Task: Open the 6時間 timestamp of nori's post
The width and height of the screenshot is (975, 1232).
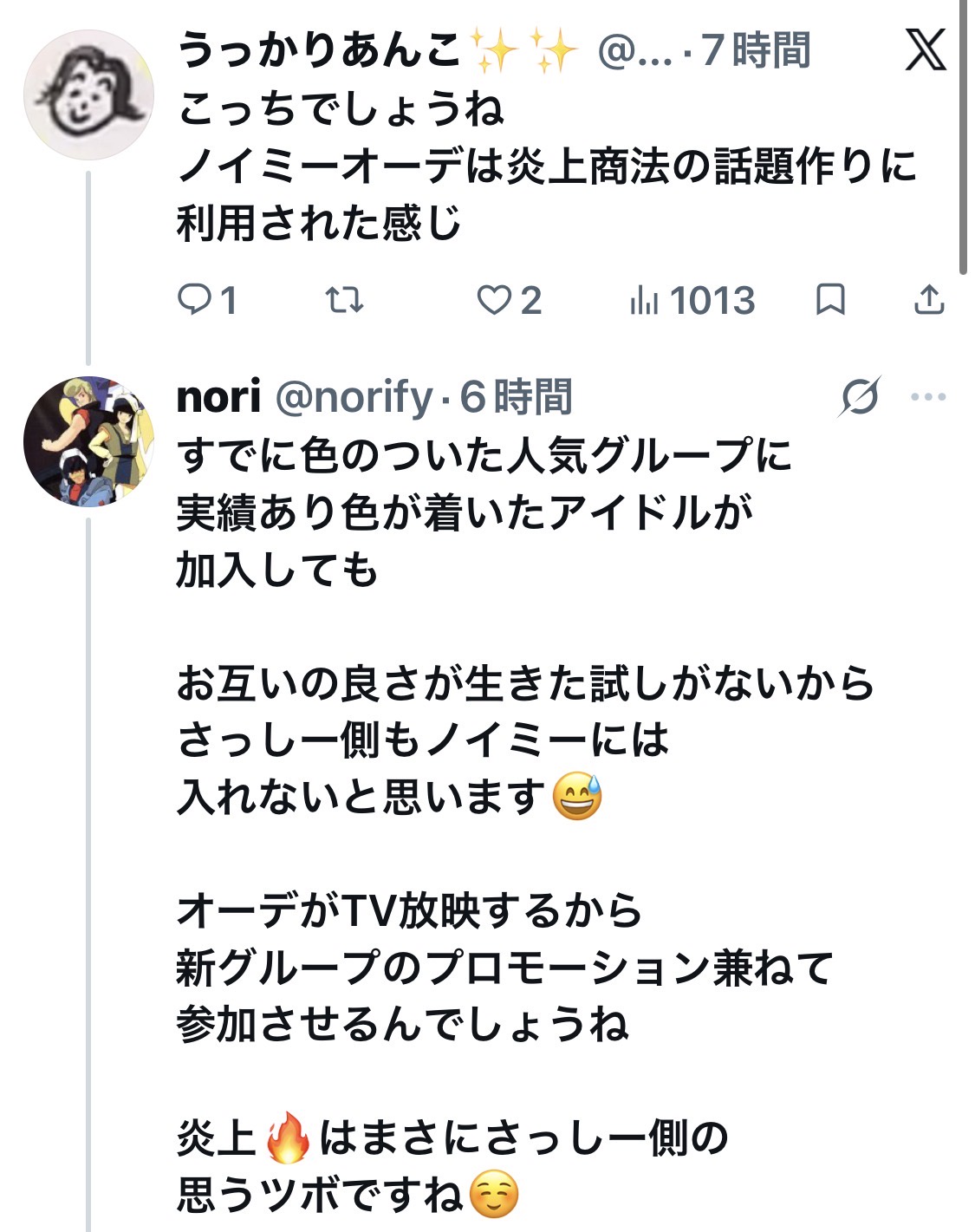Action: pyautogui.click(x=516, y=397)
